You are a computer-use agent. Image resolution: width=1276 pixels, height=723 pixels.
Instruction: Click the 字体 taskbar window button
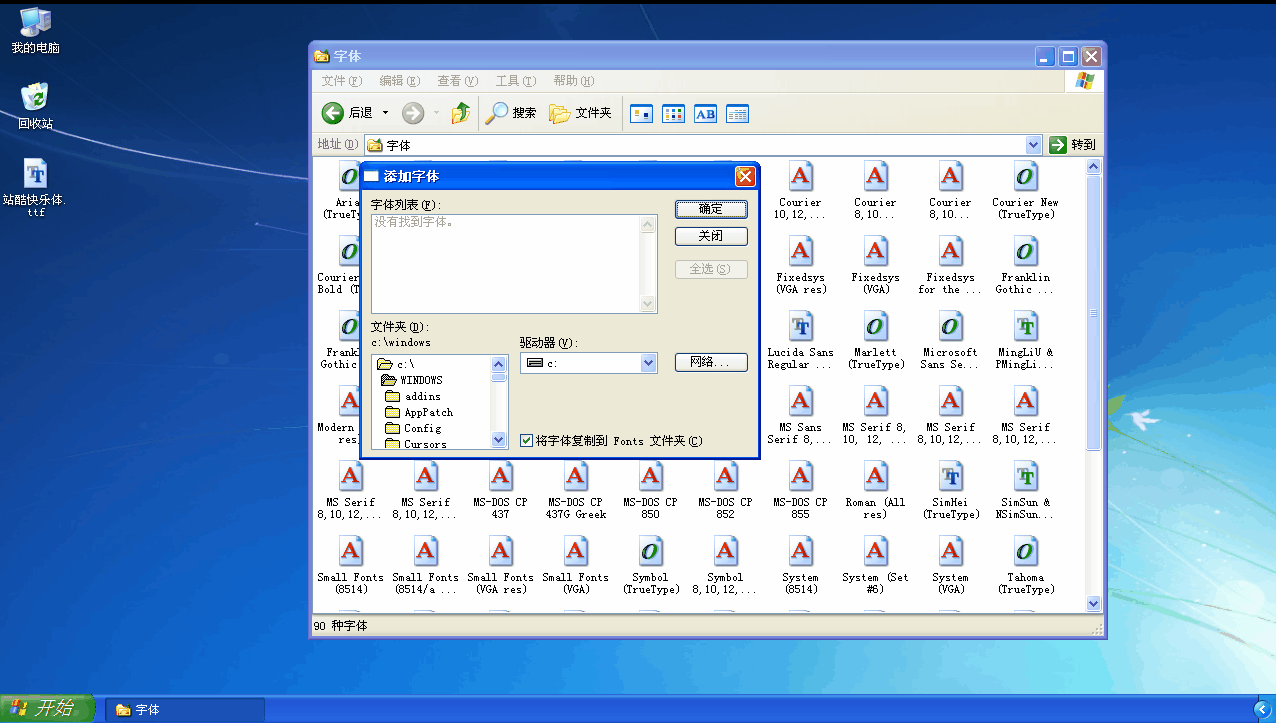185,710
